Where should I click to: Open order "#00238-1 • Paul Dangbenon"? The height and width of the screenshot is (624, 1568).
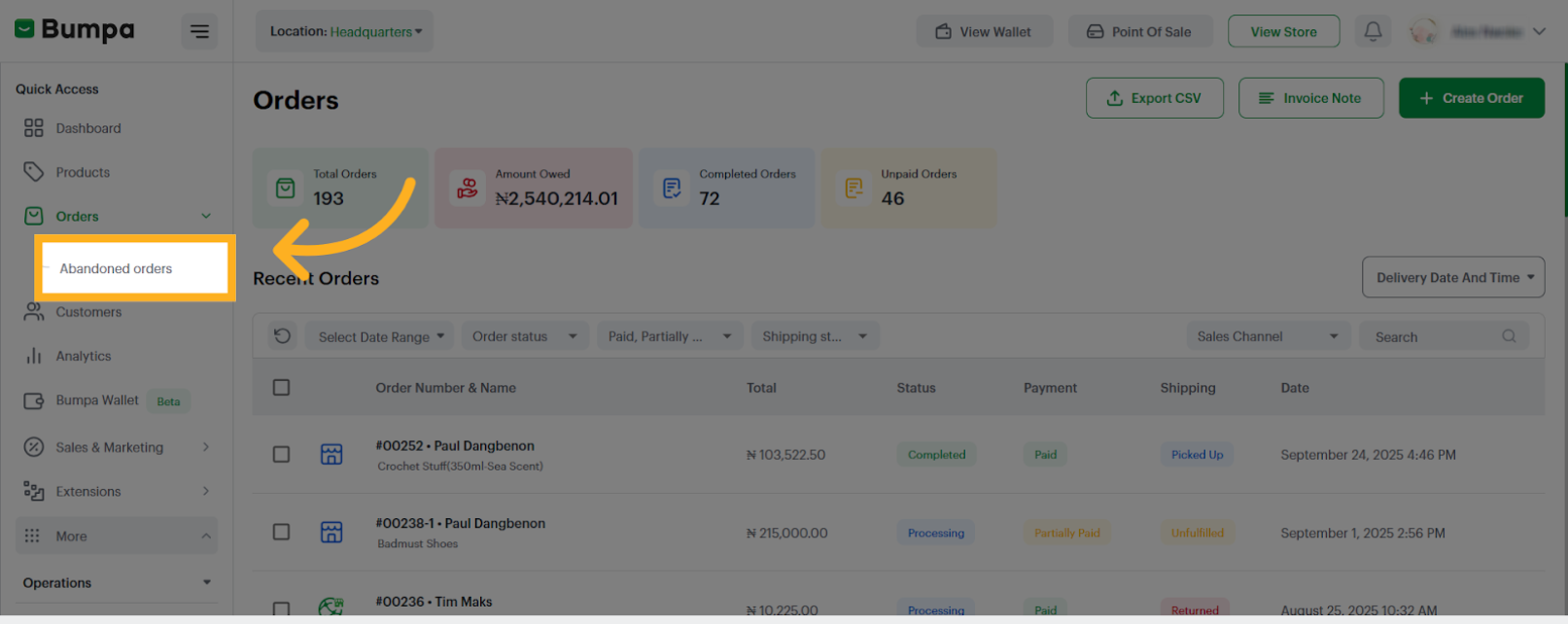[461, 523]
